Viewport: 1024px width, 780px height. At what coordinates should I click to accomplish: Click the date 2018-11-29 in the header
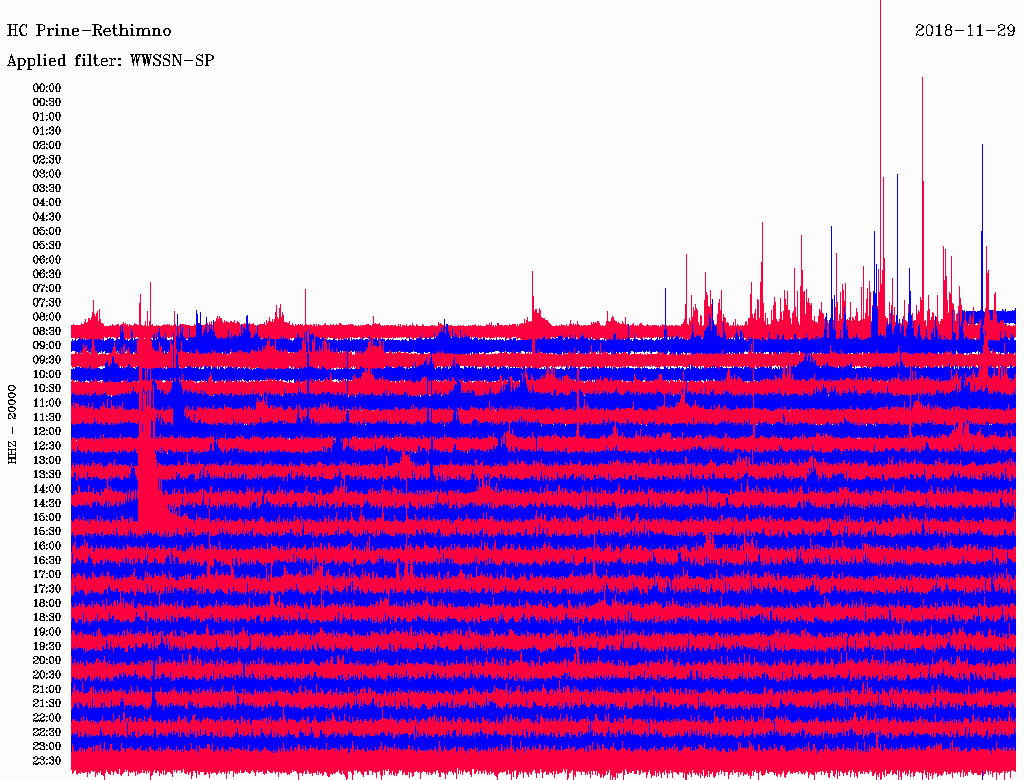[x=965, y=31]
